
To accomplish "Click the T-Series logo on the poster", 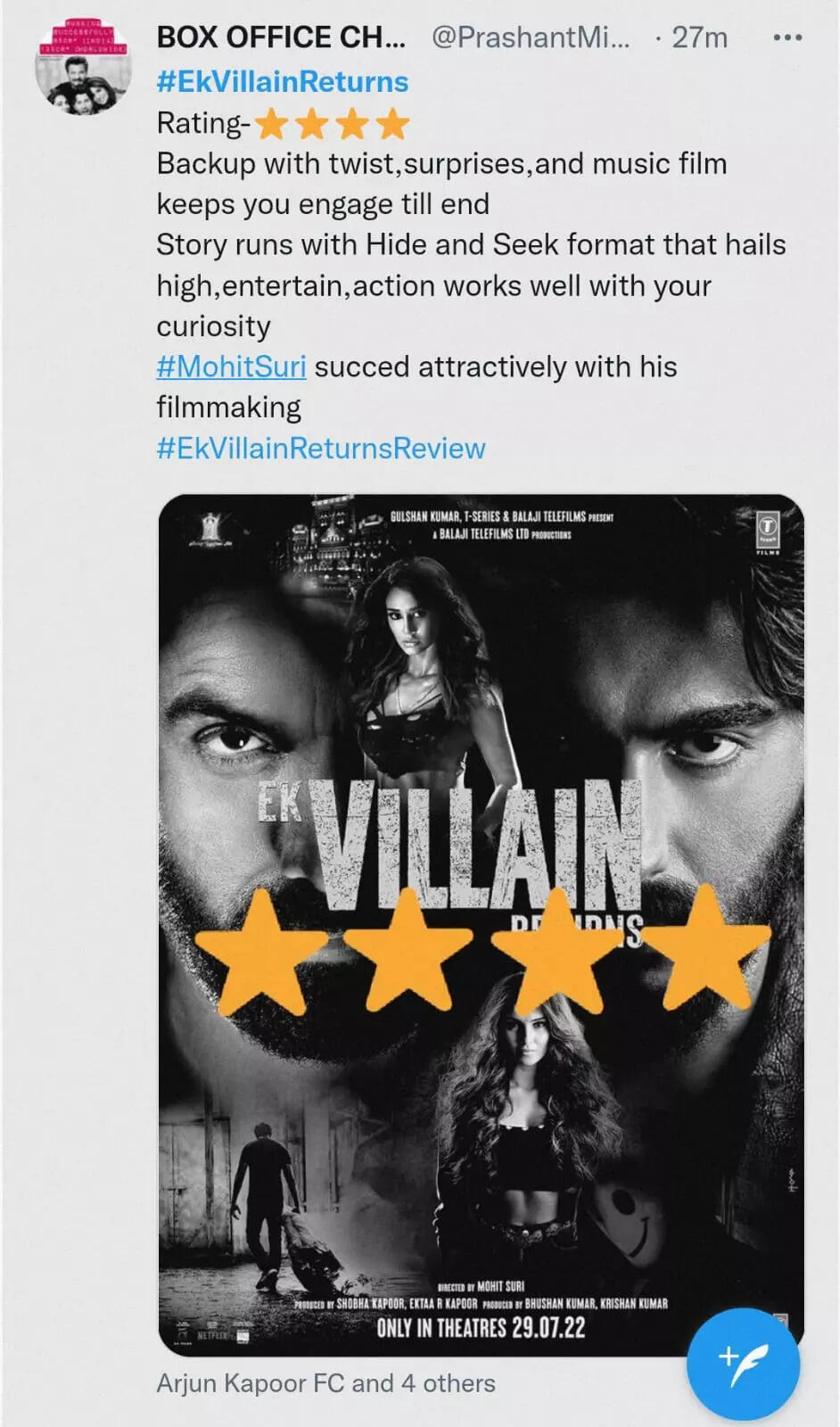I will pos(768,532).
